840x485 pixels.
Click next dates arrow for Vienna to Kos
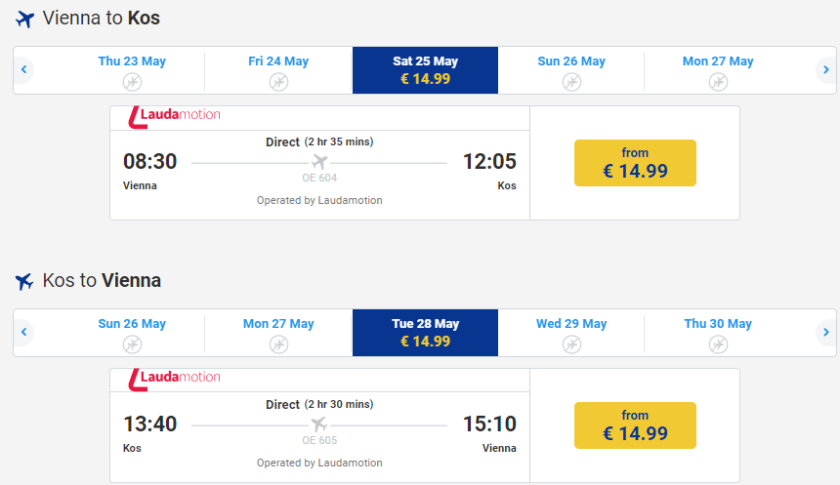click(825, 70)
